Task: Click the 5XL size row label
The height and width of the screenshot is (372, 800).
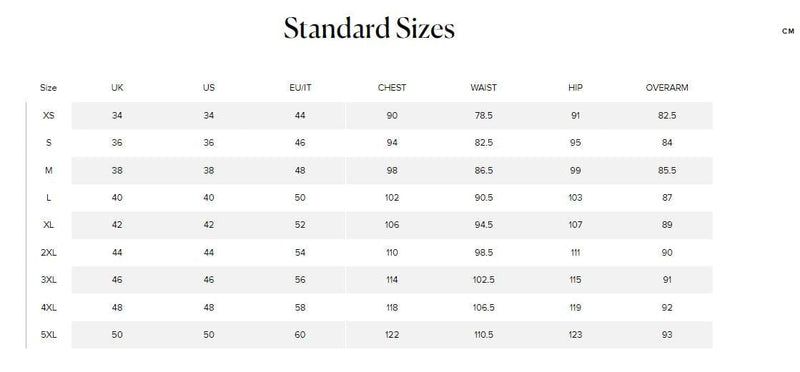Action: [48, 335]
